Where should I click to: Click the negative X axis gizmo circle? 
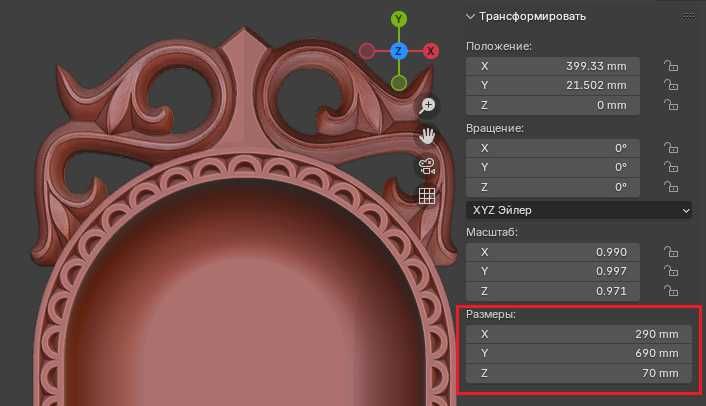click(x=367, y=51)
